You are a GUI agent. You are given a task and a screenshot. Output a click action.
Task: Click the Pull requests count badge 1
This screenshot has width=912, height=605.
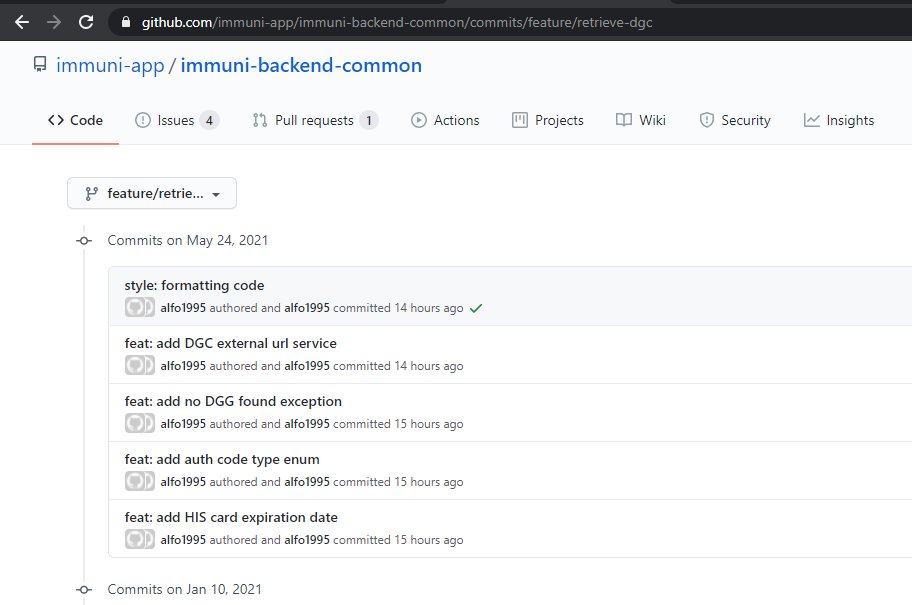pos(369,120)
